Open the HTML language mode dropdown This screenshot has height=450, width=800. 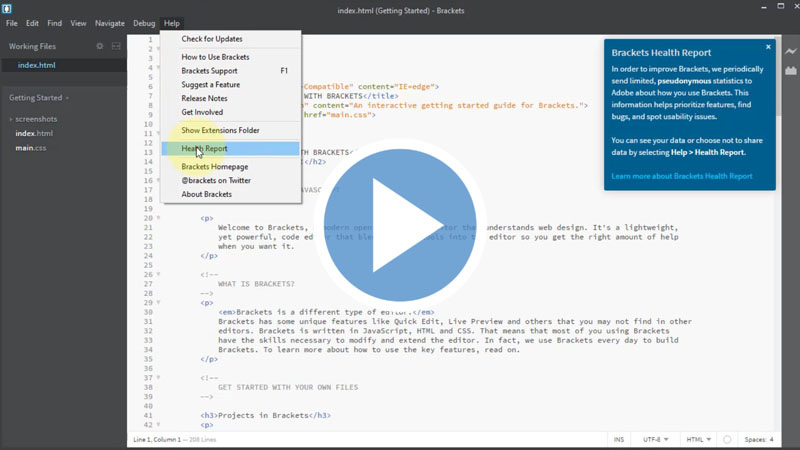tap(698, 440)
